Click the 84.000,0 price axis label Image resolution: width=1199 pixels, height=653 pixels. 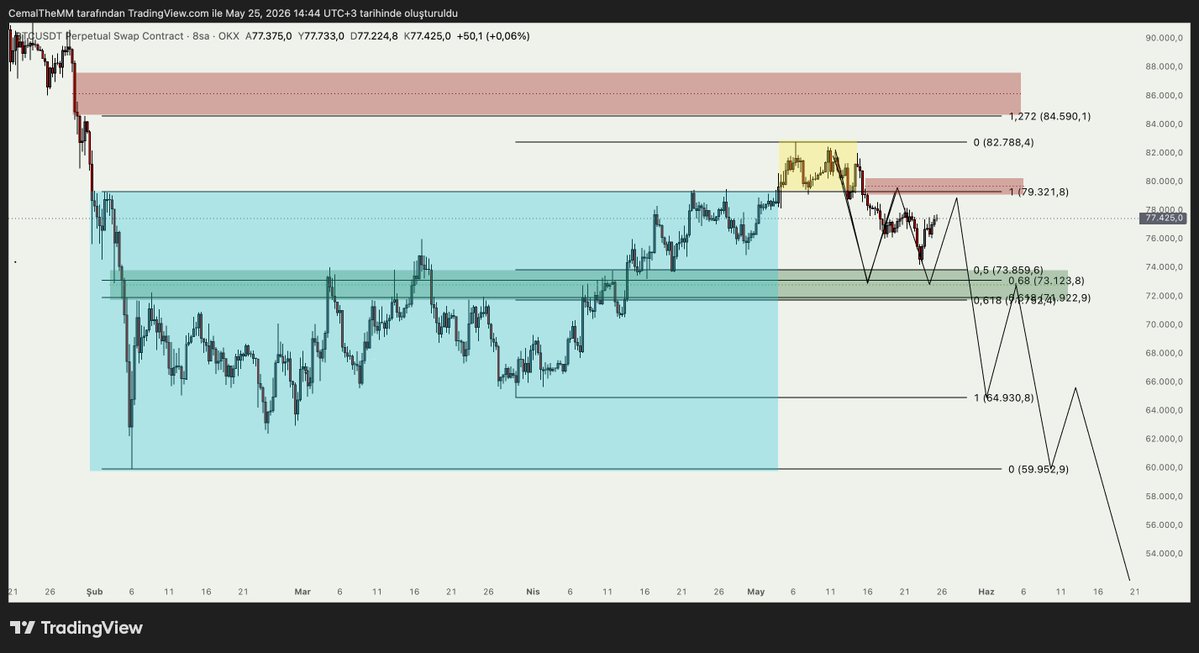(1164, 124)
